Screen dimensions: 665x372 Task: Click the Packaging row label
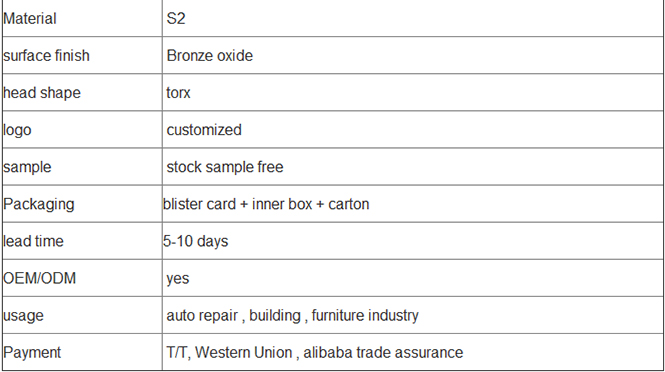pyautogui.click(x=39, y=204)
